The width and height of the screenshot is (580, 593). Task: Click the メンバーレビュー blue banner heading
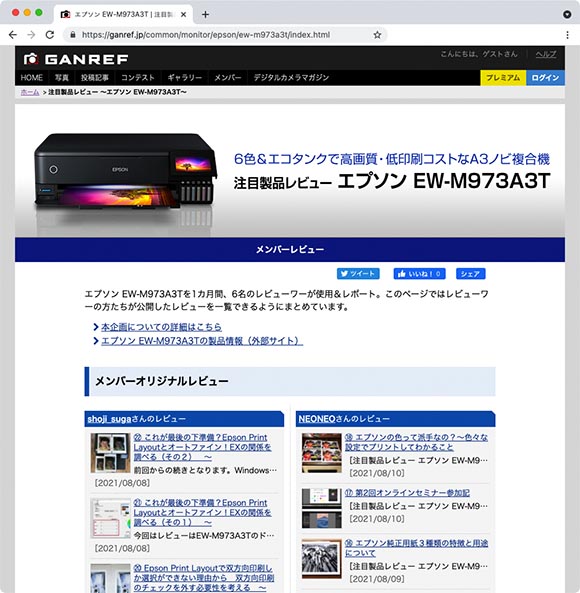pyautogui.click(x=290, y=250)
